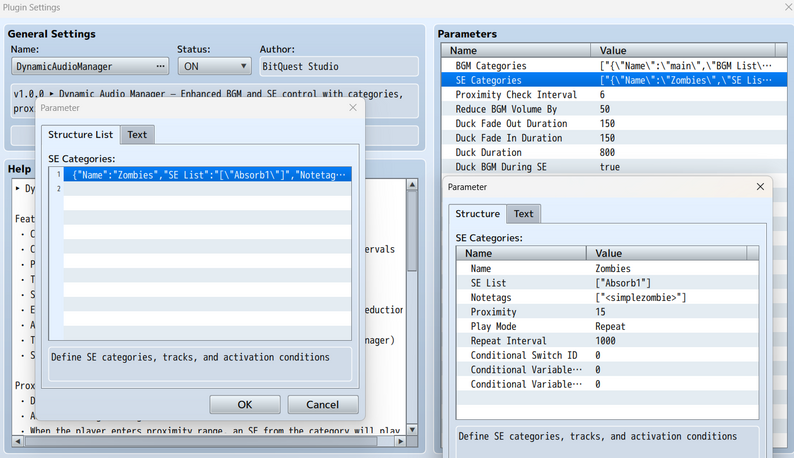Click Help horizontal scroll right arrow

tap(401, 441)
